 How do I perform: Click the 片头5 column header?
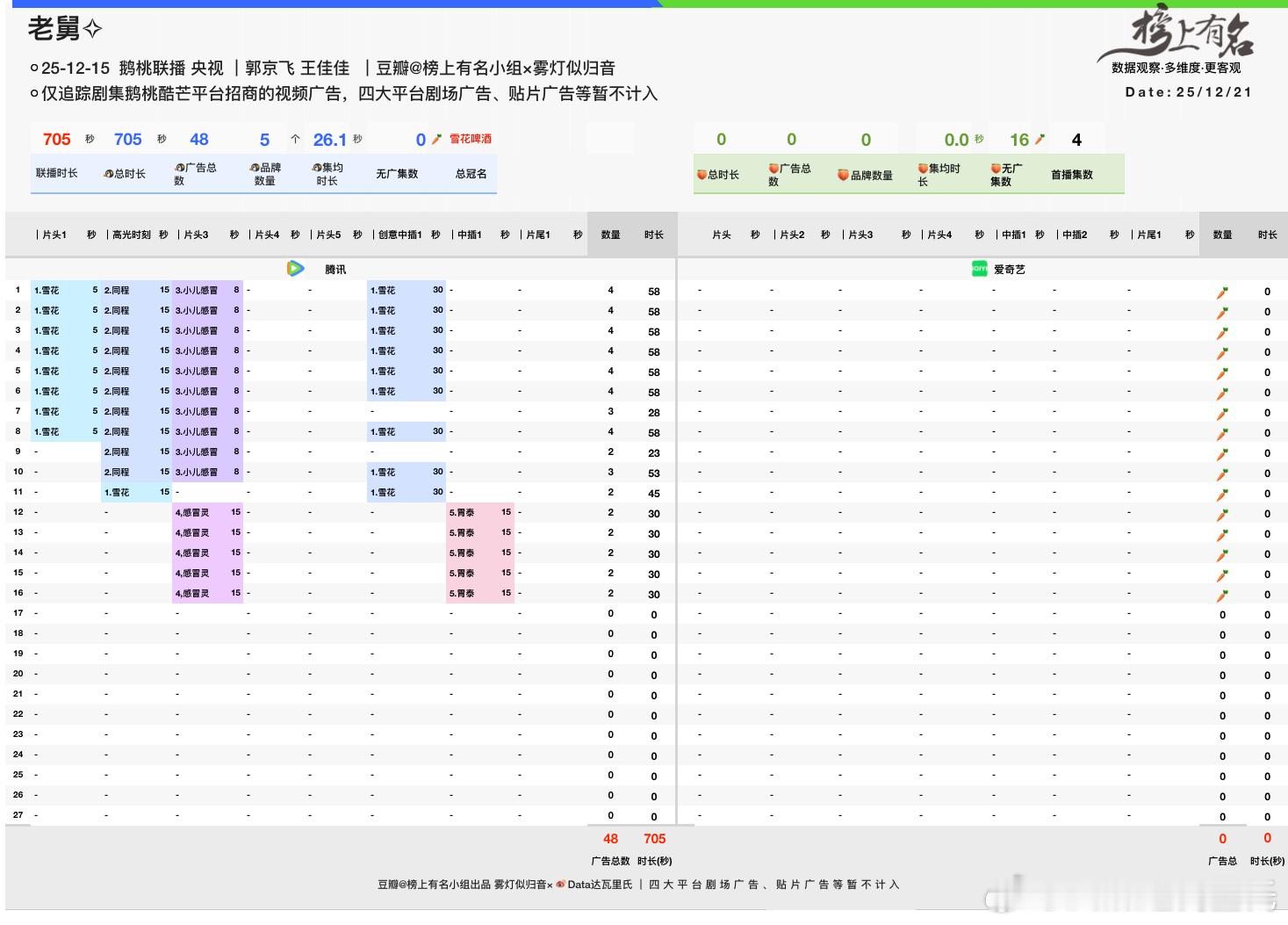(x=328, y=235)
